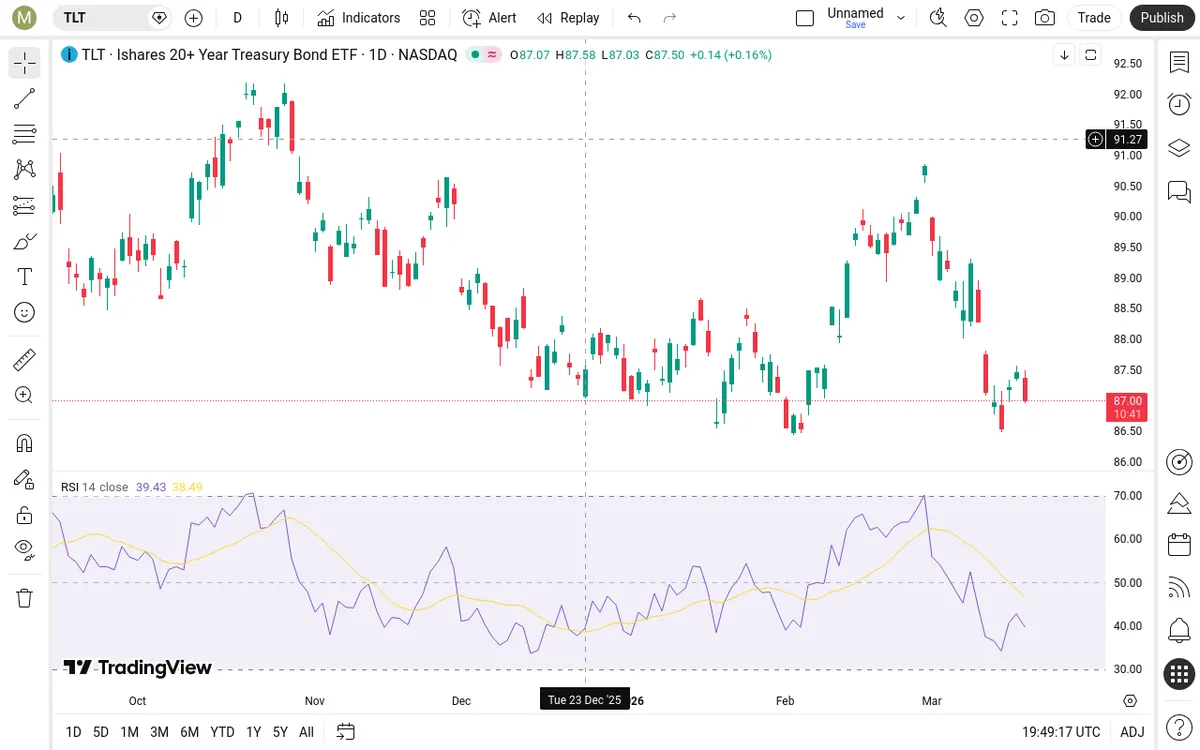Viewport: 1200px width, 750px height.
Task: Open the help center question icon
Action: coord(1179,725)
